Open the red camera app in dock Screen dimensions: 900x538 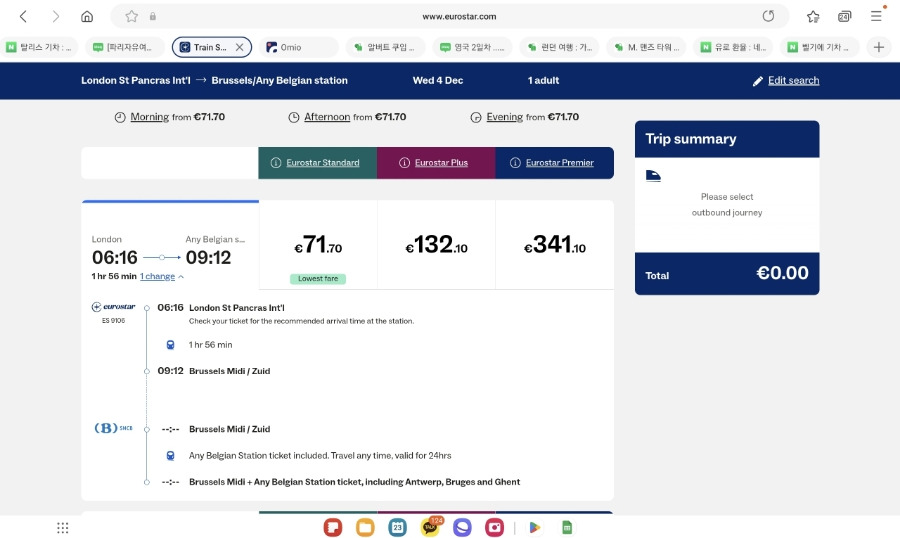pyautogui.click(x=494, y=527)
